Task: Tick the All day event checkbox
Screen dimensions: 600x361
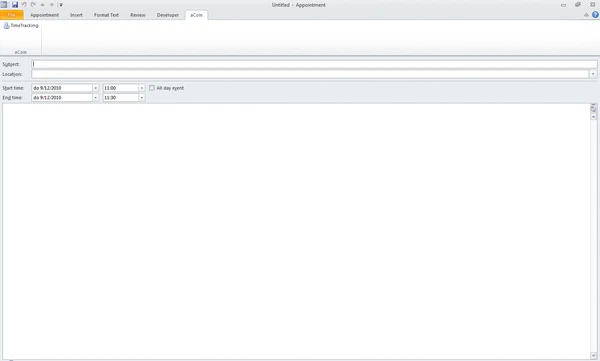Action: (152, 88)
